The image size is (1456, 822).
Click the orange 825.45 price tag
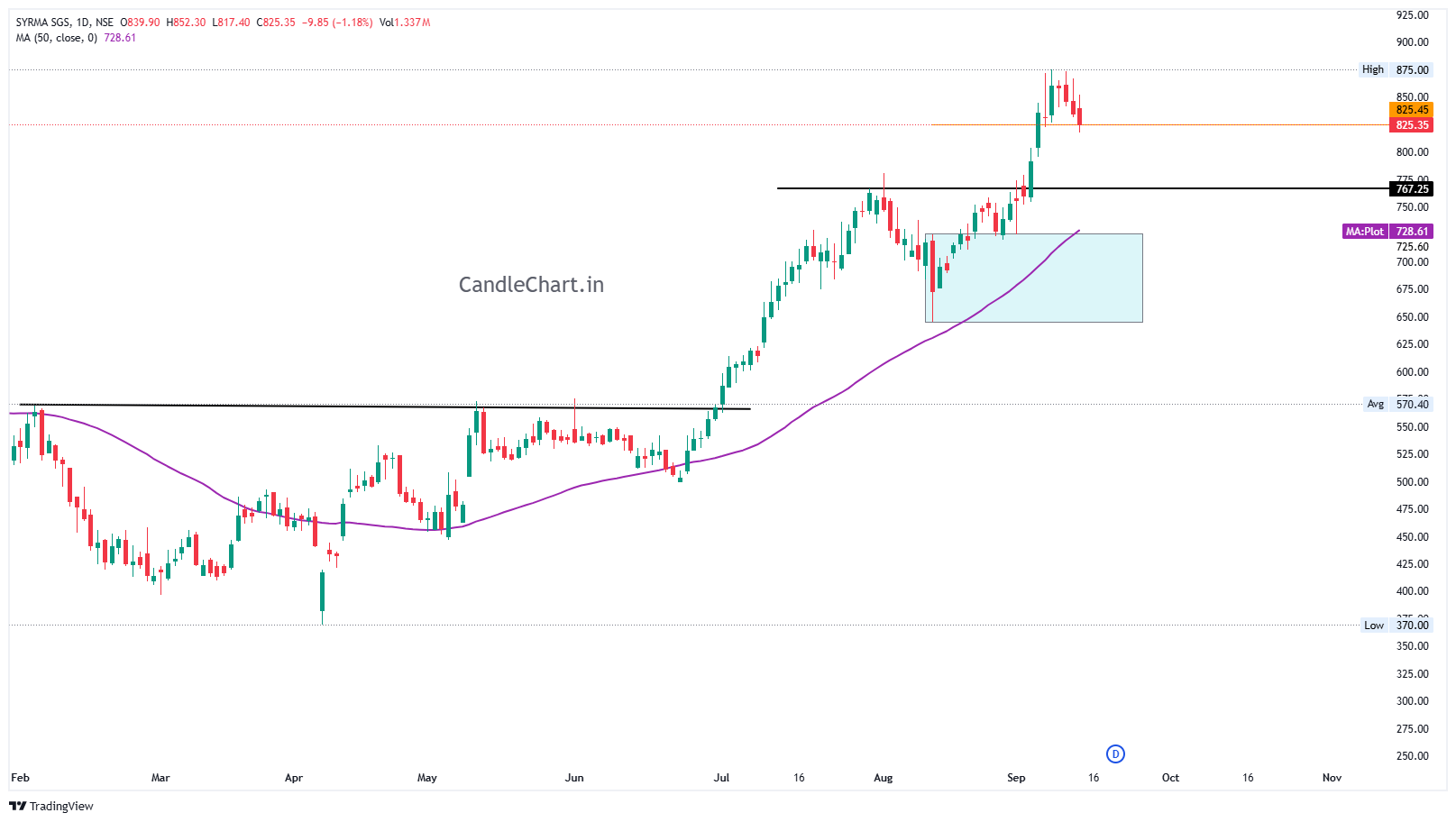(x=1412, y=110)
